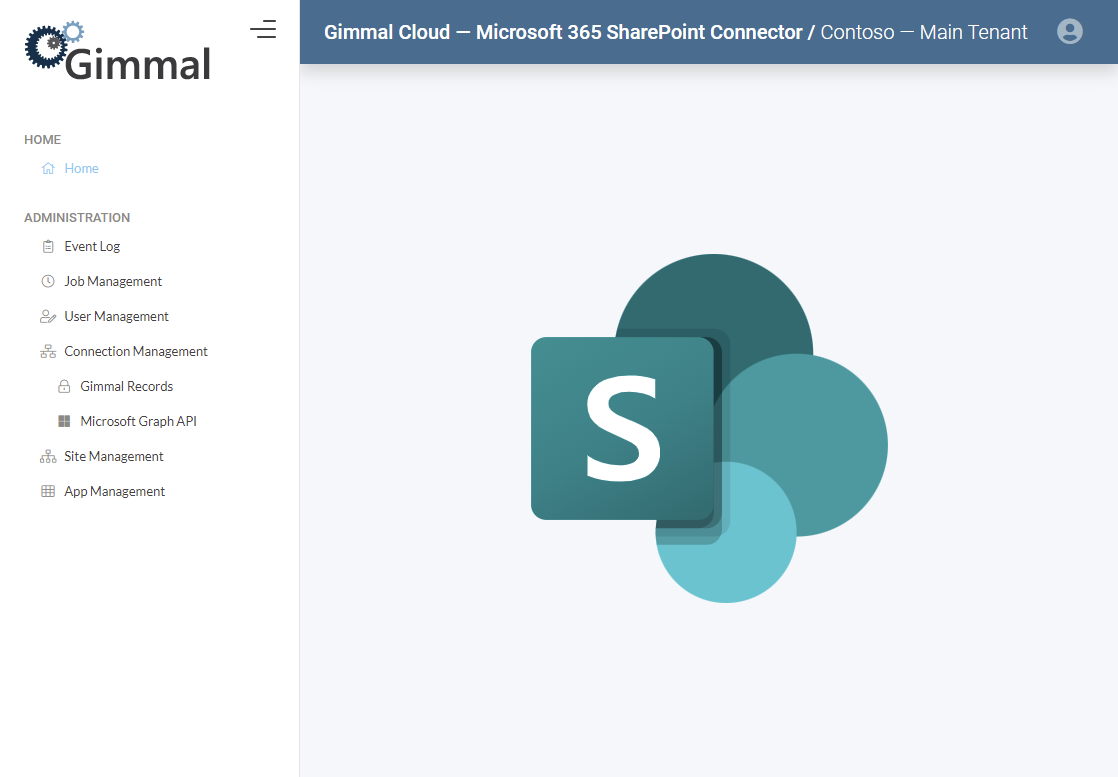Select the Event Log clipboard icon
This screenshot has height=777, width=1118.
tap(48, 245)
